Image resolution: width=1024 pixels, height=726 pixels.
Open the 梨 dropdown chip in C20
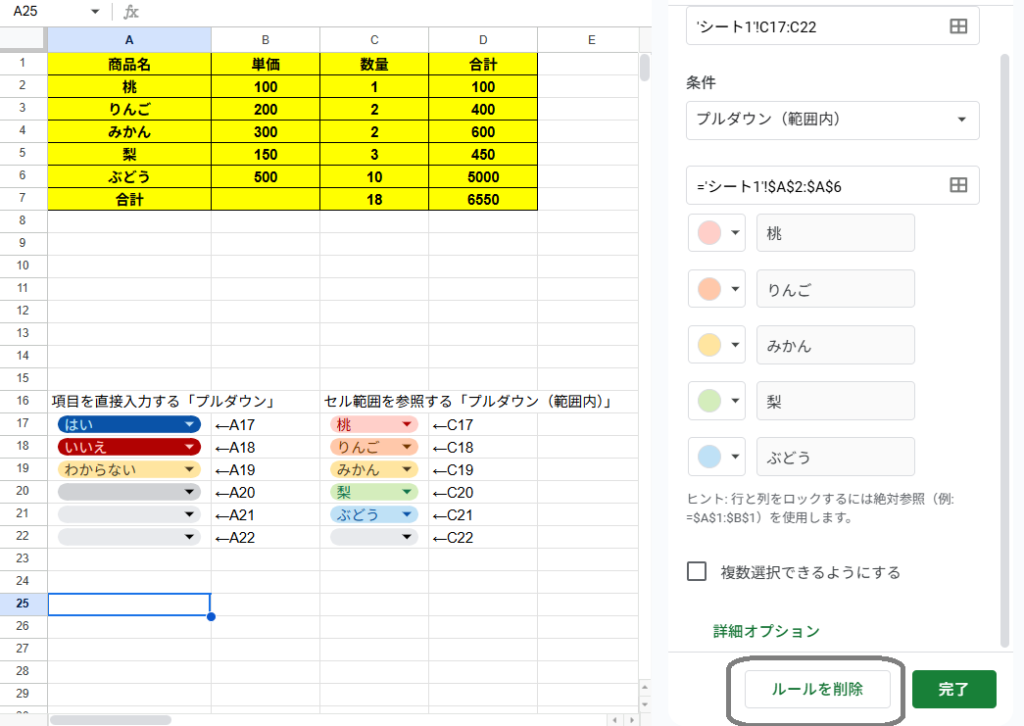[374, 492]
